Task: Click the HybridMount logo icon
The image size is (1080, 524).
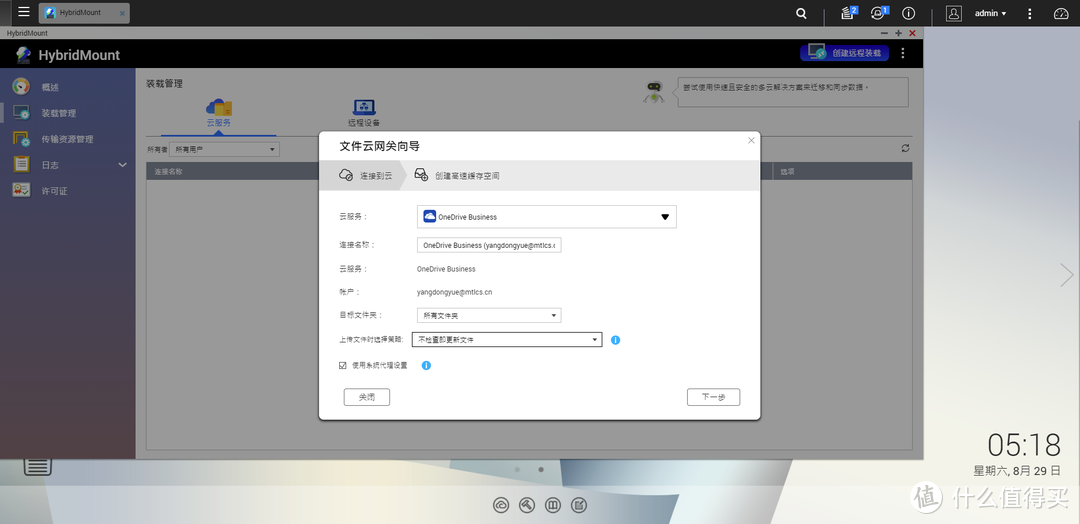Action: click(23, 54)
